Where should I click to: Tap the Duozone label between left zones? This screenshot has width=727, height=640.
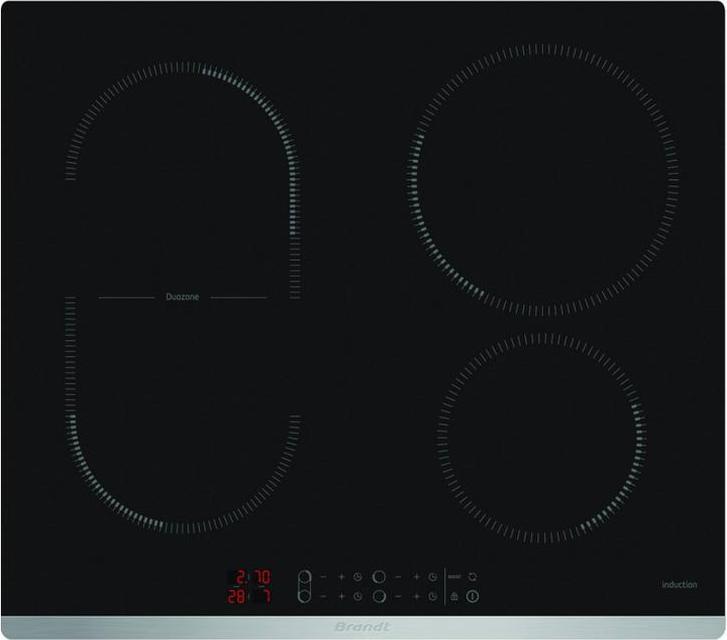pos(183,297)
